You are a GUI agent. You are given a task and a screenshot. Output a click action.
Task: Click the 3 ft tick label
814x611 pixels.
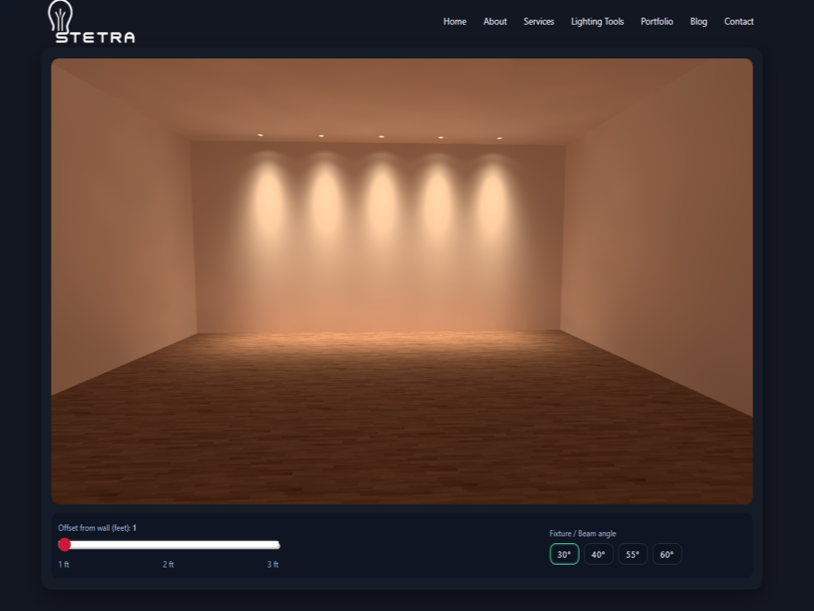tap(273, 564)
